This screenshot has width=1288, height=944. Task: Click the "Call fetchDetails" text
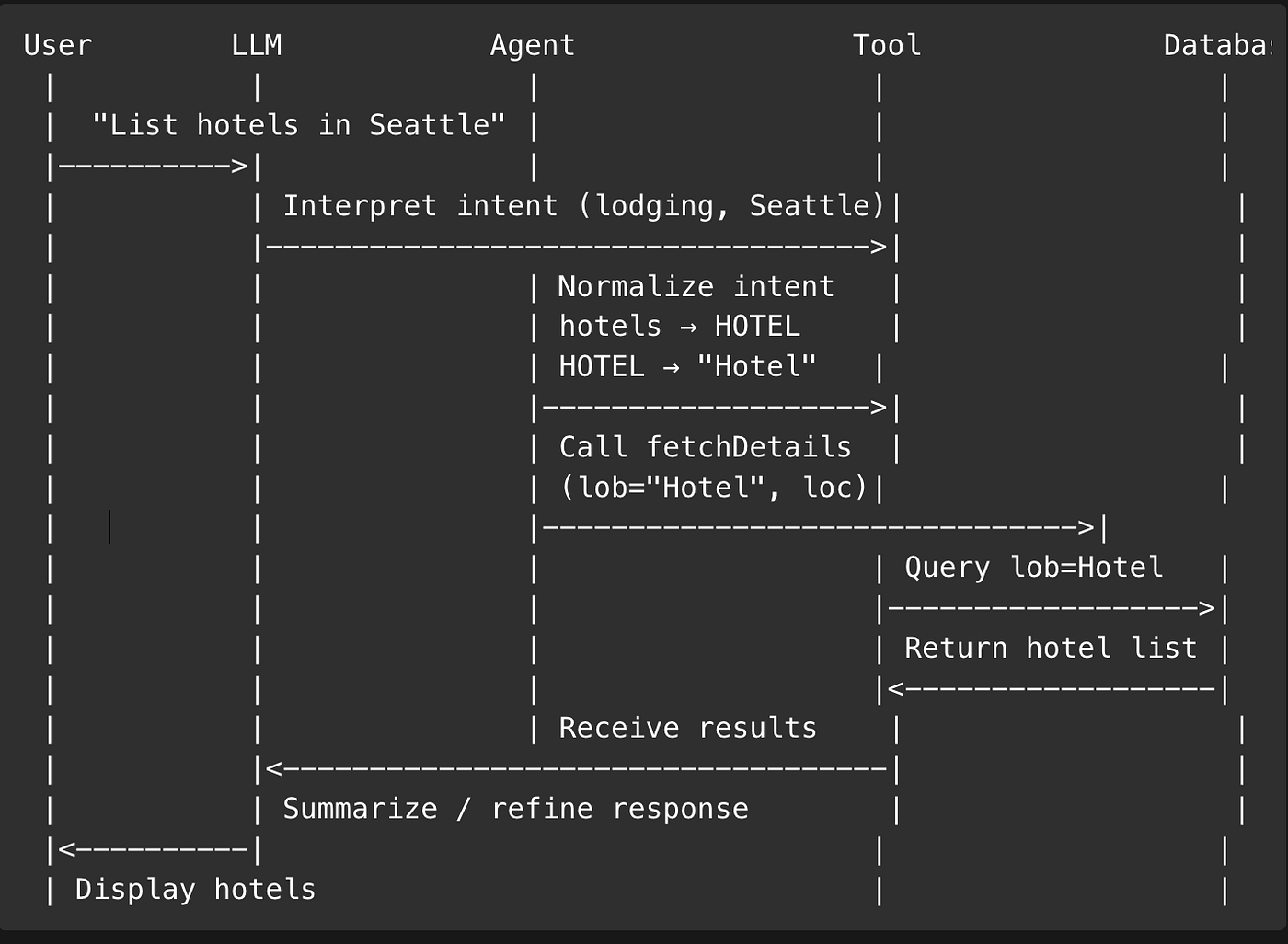click(x=705, y=447)
